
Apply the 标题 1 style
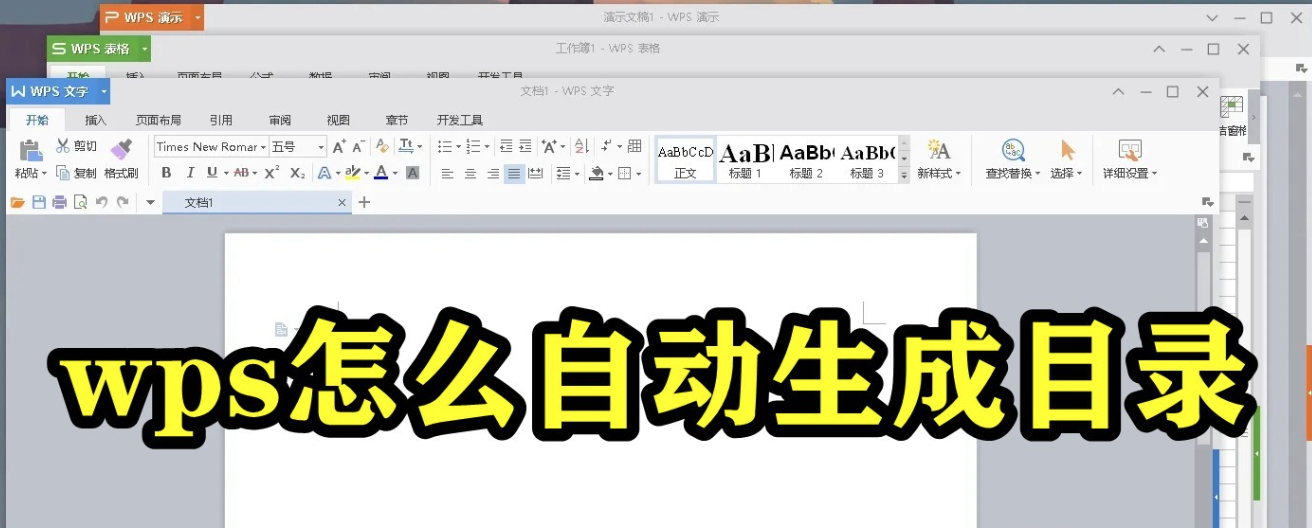click(x=746, y=160)
